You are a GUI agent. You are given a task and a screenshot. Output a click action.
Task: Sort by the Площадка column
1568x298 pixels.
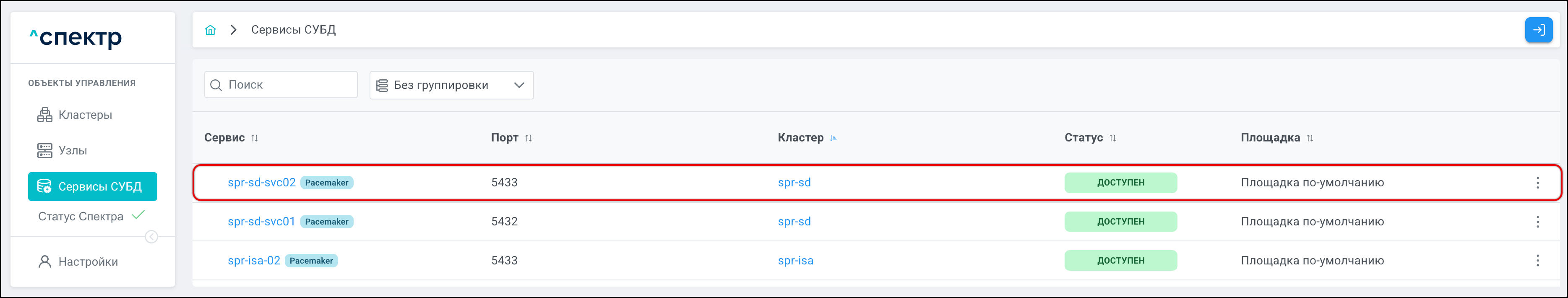(x=1310, y=139)
